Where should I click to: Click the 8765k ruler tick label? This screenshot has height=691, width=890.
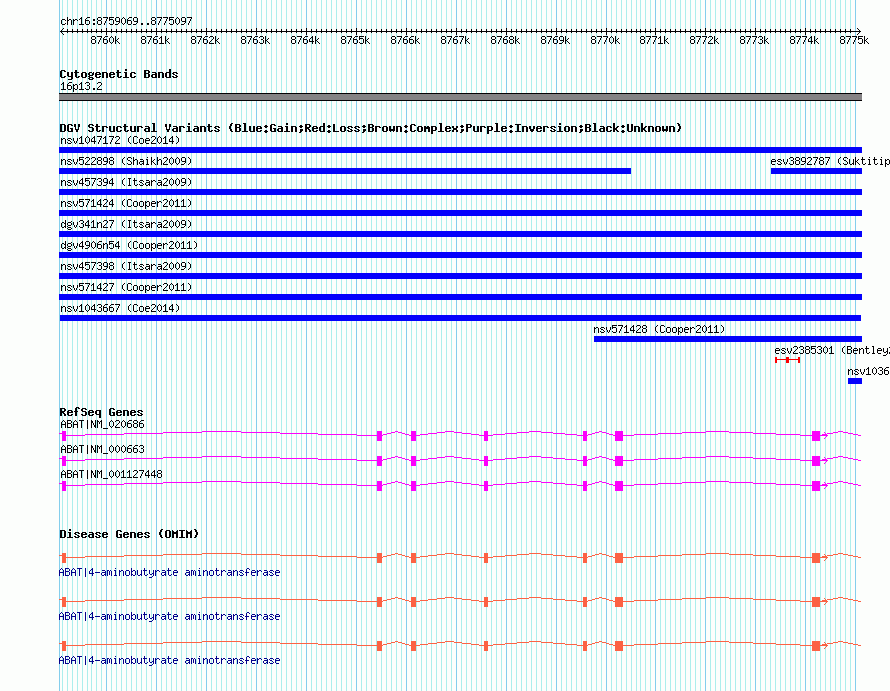[x=355, y=40]
